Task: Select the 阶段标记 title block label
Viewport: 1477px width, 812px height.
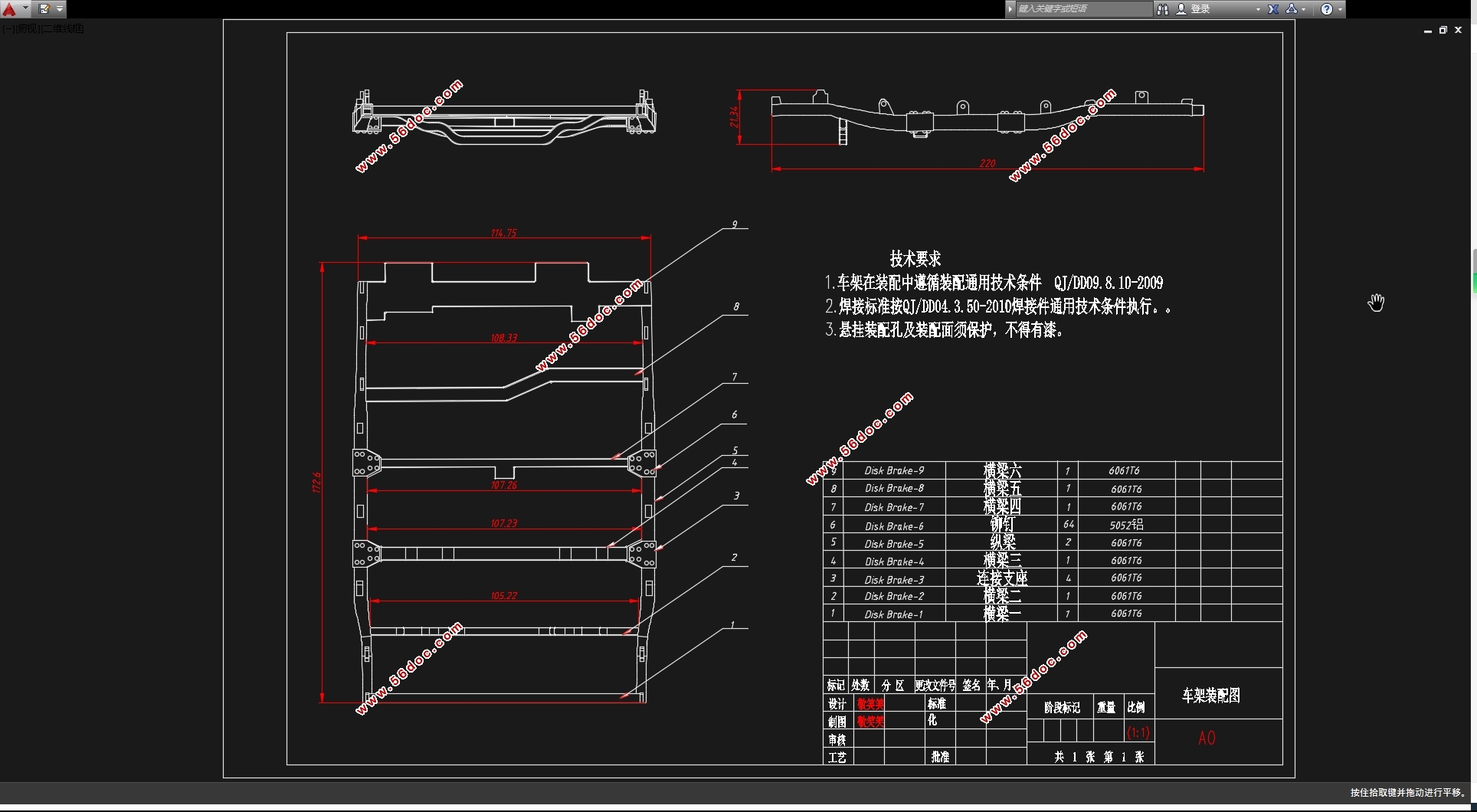Action: coord(1062,708)
